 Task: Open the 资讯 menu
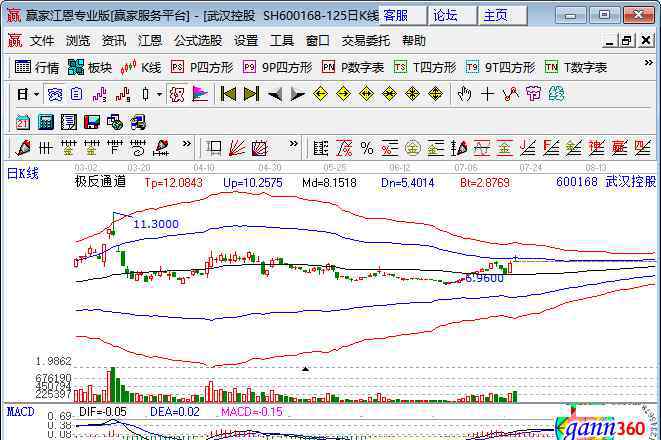coord(114,41)
